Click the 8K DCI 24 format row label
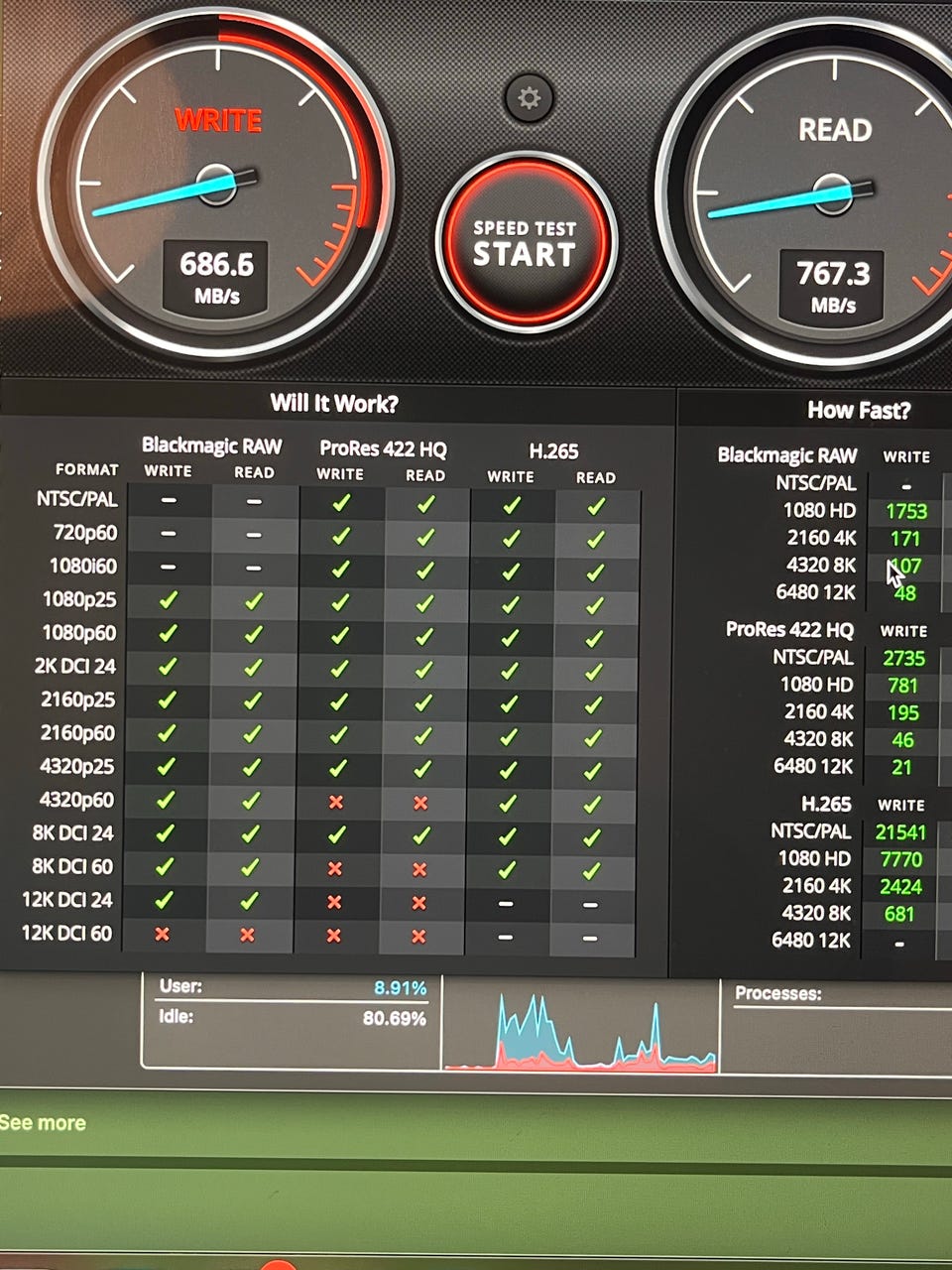This screenshot has height=1270, width=952. click(72, 832)
